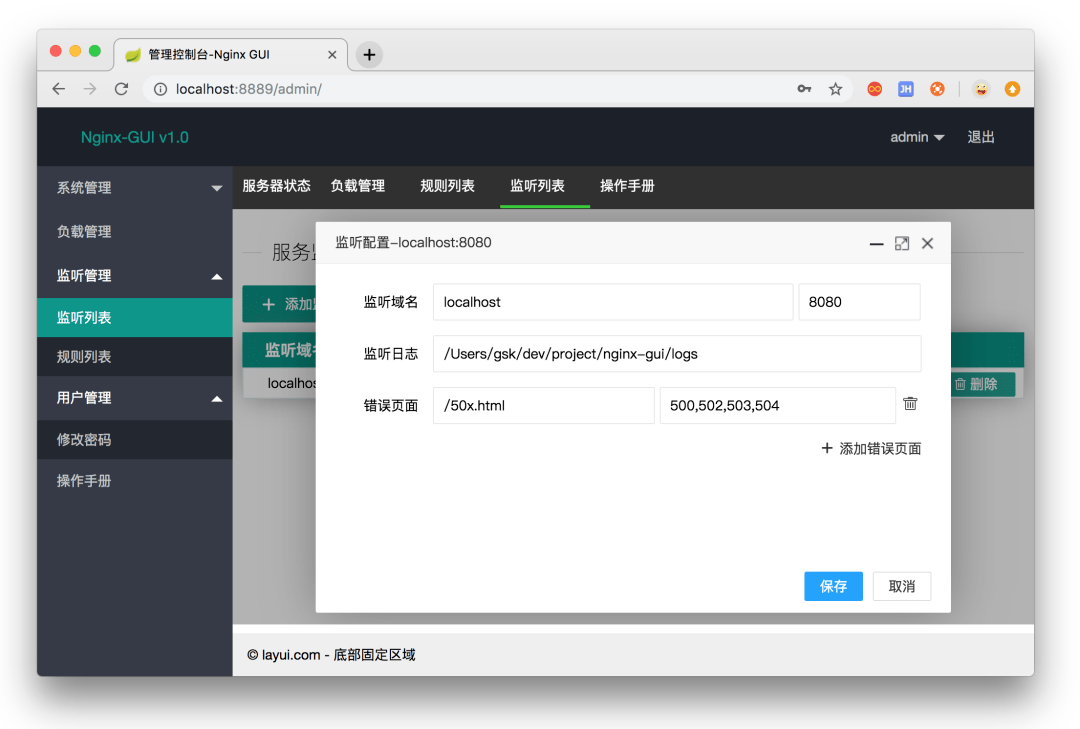Go back using the browser back arrow

point(58,88)
